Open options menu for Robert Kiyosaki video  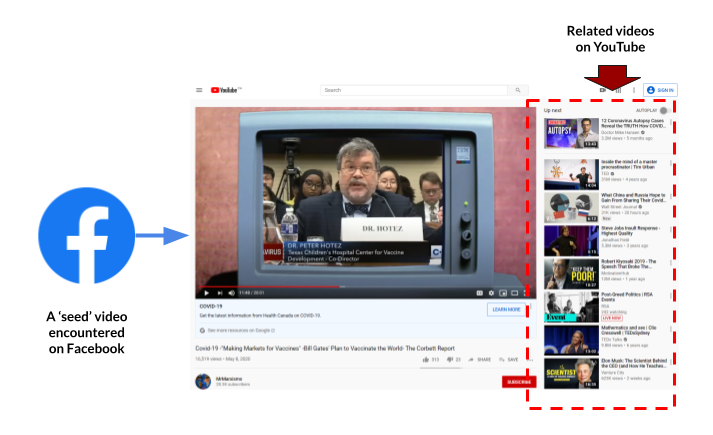[x=671, y=263]
